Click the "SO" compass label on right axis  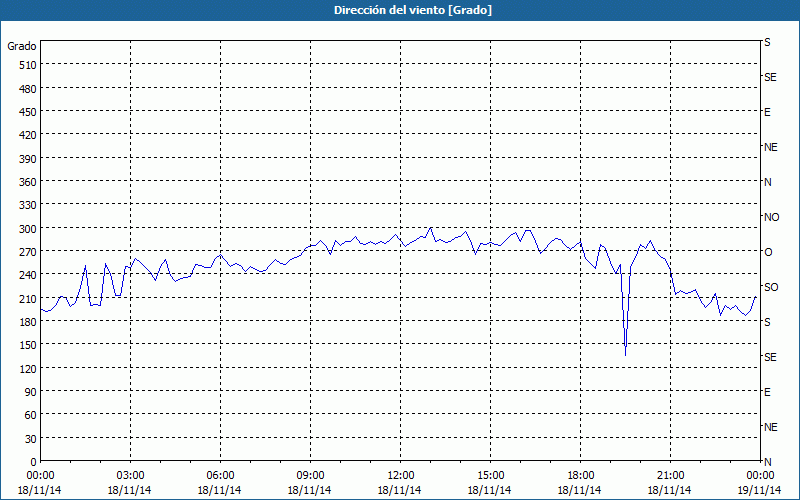[x=771, y=287]
